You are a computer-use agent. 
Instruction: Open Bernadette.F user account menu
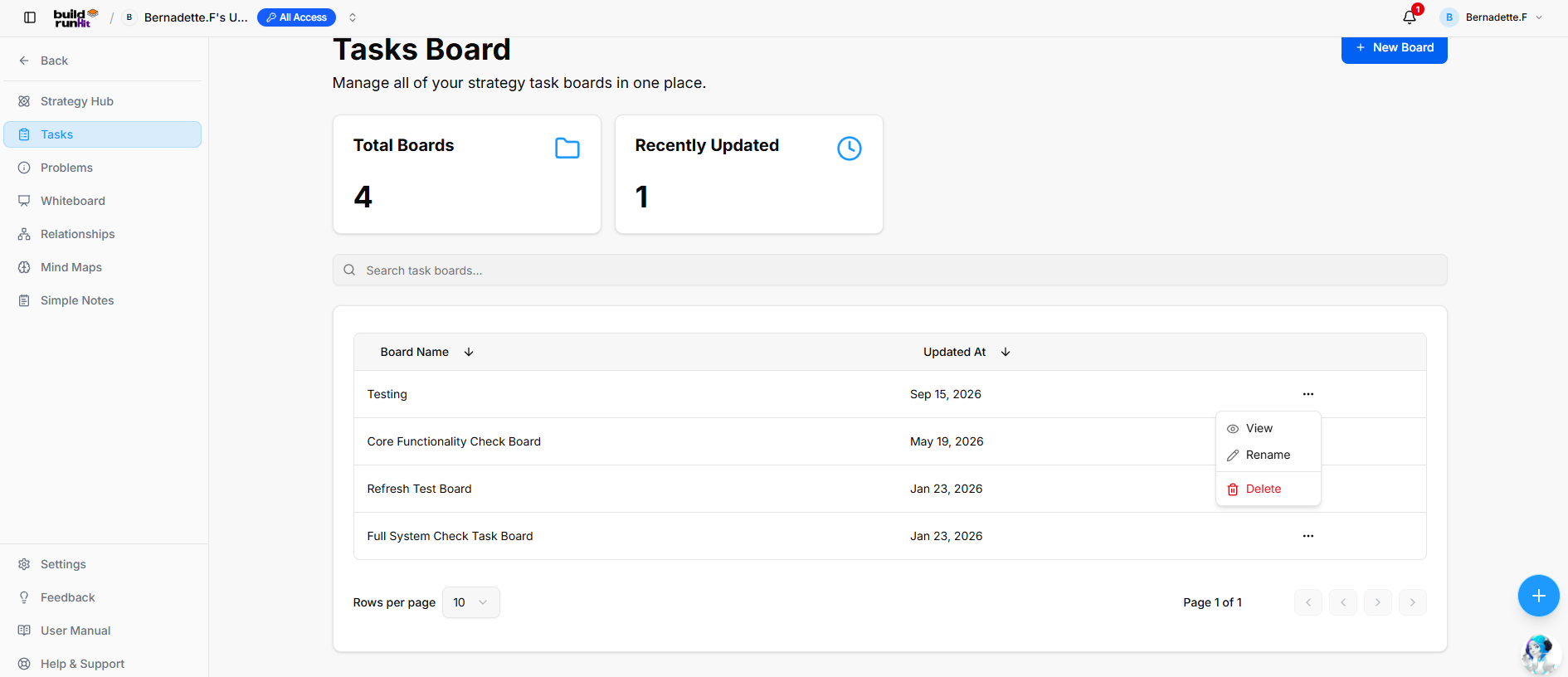pos(1492,17)
